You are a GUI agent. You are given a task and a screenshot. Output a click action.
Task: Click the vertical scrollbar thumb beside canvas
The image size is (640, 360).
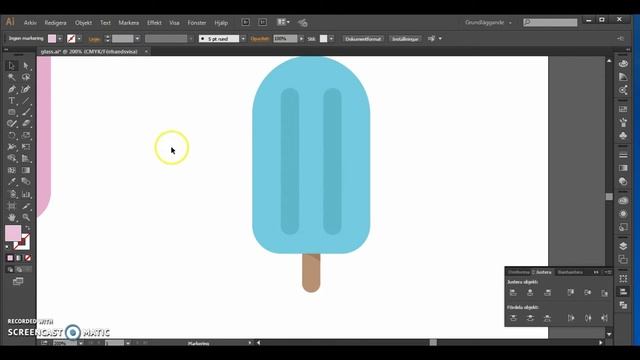click(609, 197)
